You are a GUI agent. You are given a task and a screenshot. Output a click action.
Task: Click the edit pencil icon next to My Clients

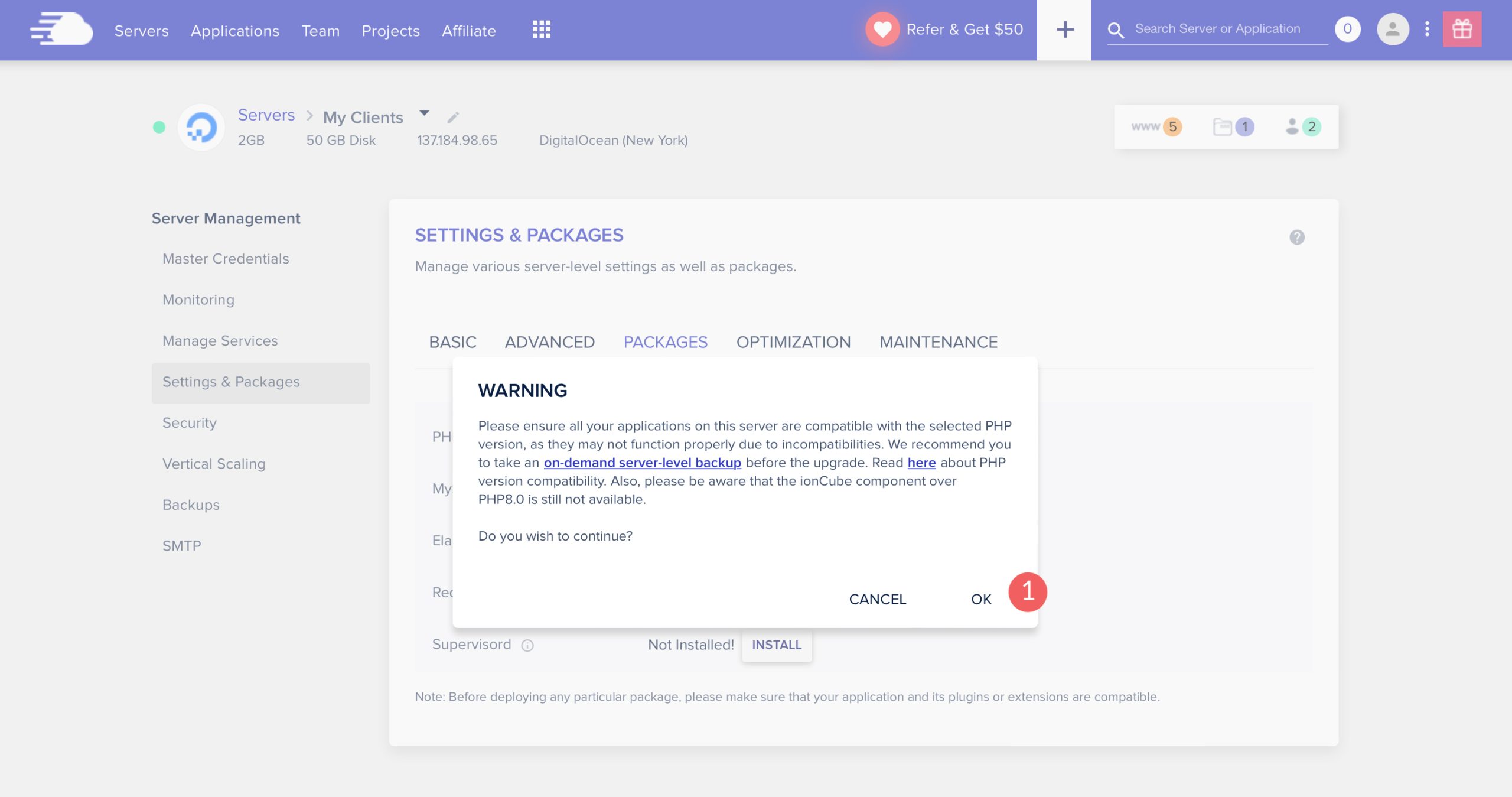tap(452, 117)
